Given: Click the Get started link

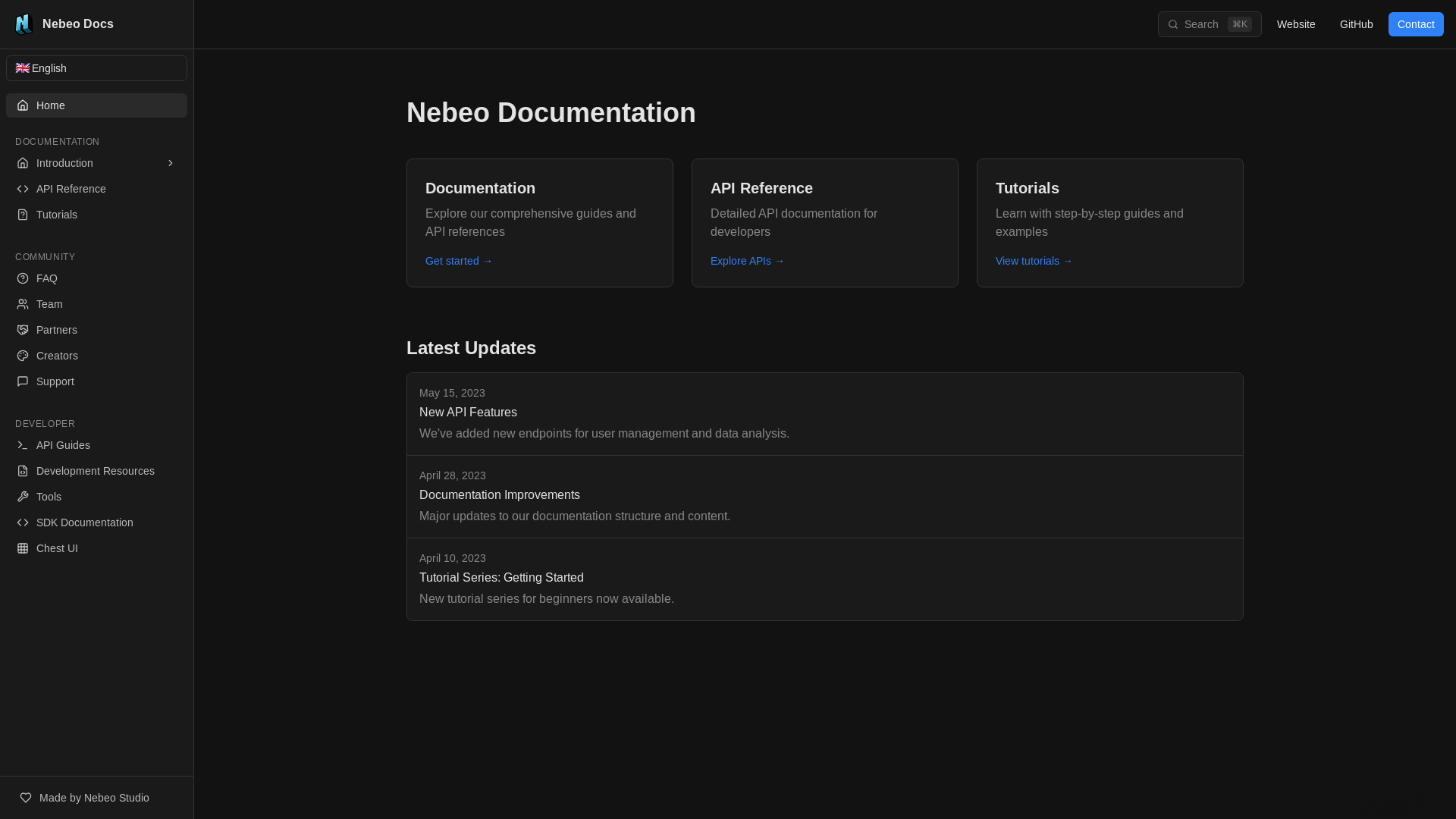Looking at the screenshot, I should pos(459,261).
